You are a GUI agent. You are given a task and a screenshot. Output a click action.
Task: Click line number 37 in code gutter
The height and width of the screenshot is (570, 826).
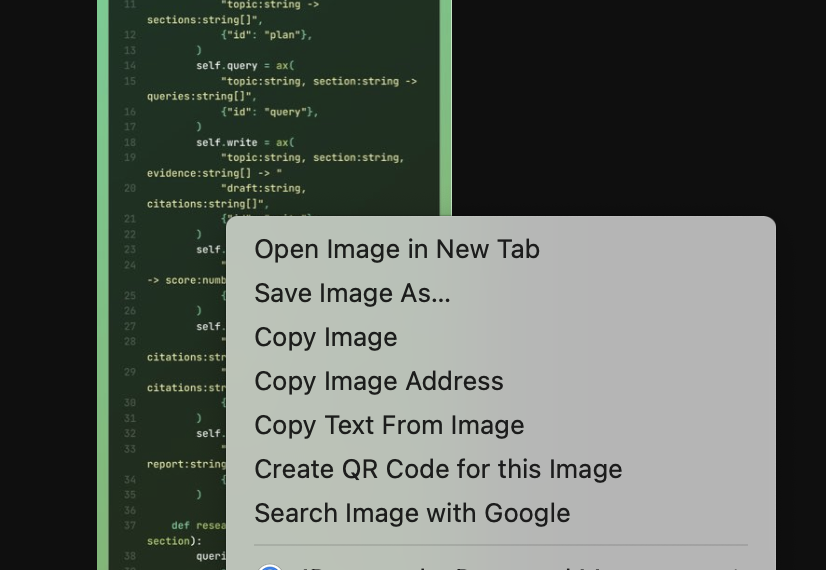point(130,526)
